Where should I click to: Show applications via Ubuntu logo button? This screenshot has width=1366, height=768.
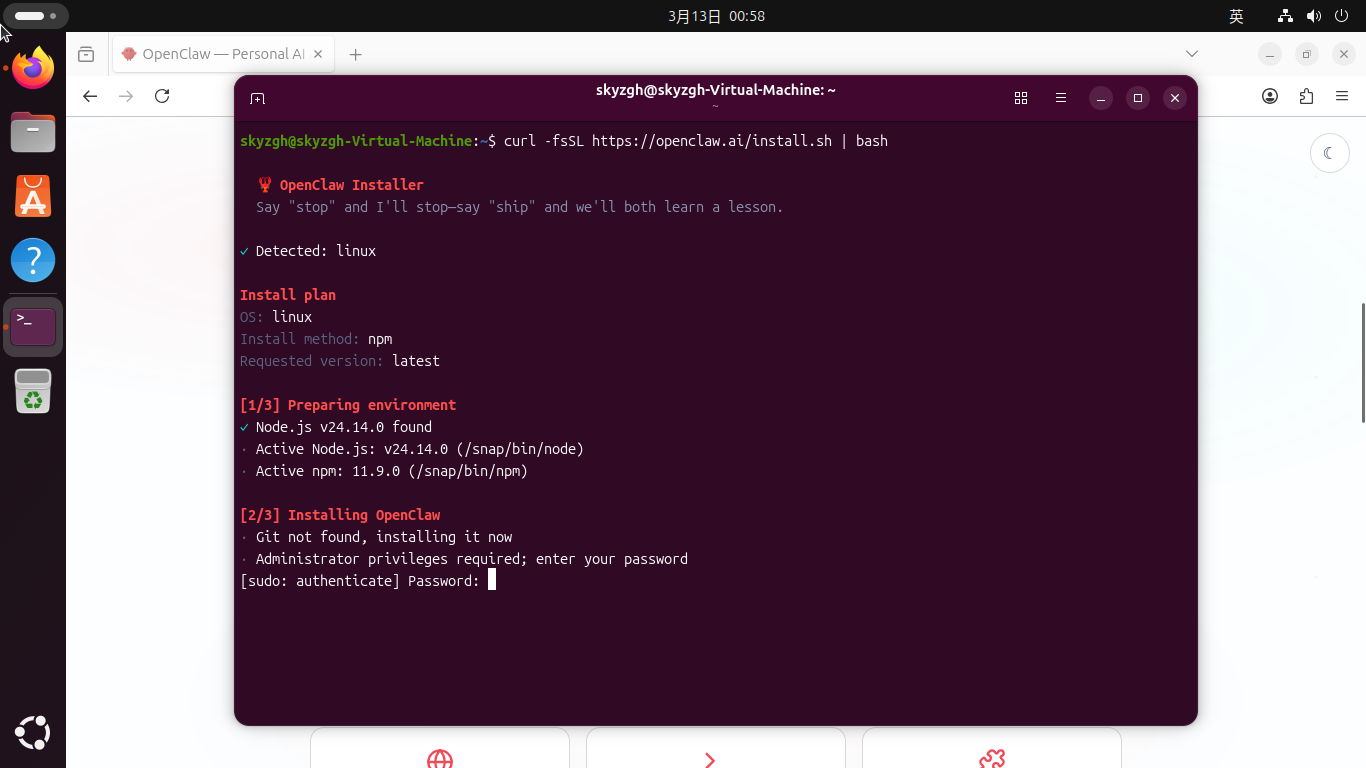pyautogui.click(x=33, y=733)
